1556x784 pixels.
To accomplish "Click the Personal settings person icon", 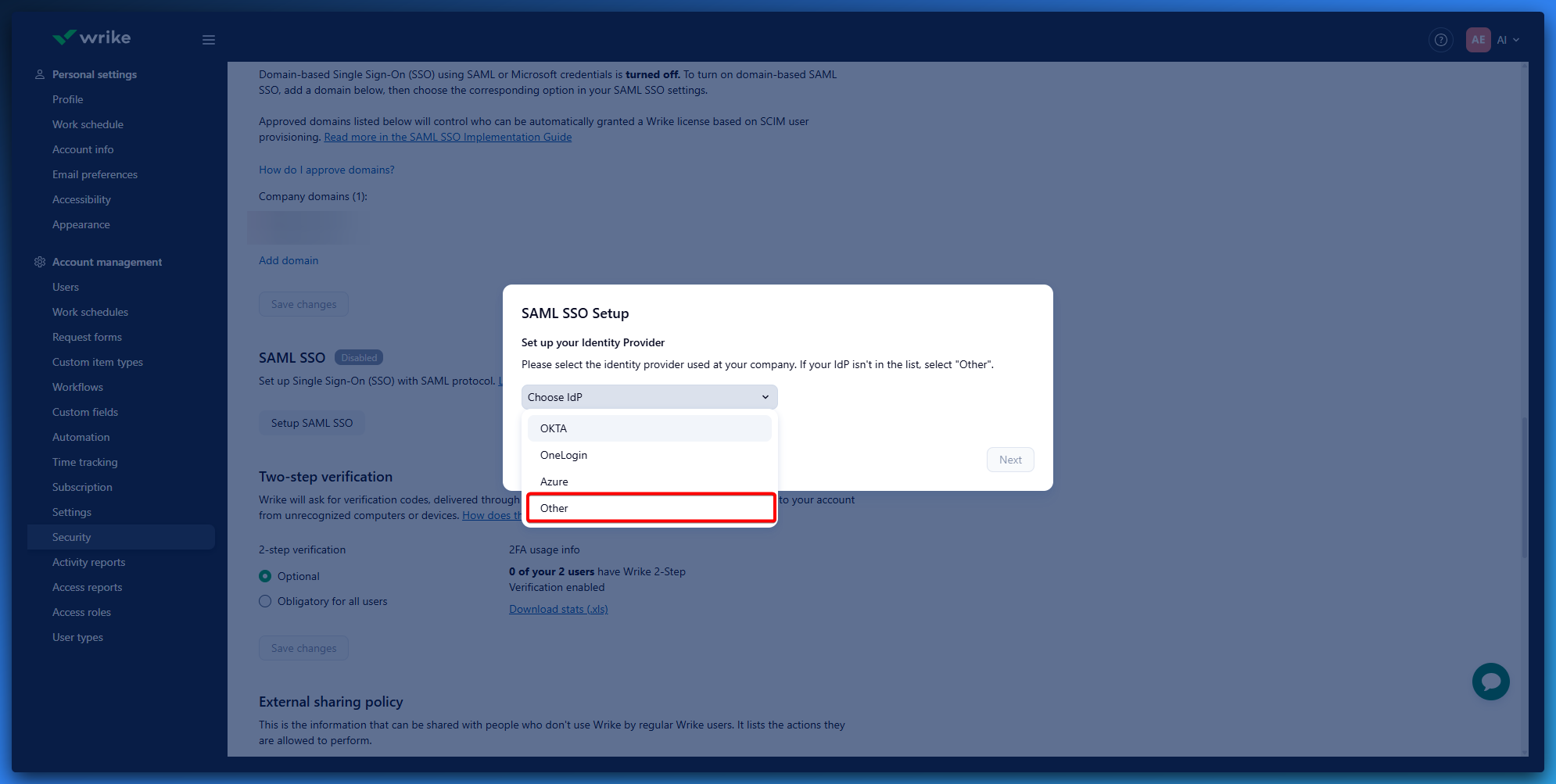I will click(x=40, y=74).
